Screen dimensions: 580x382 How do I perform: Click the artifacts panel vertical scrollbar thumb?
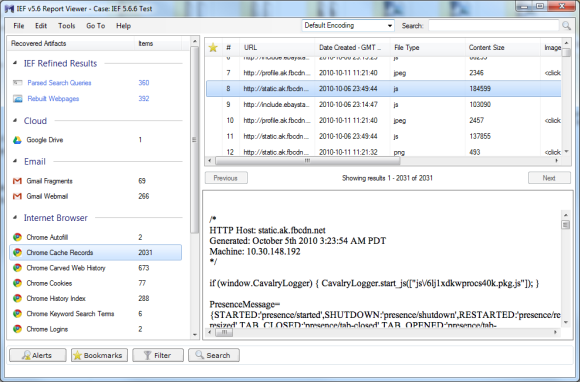point(195,140)
